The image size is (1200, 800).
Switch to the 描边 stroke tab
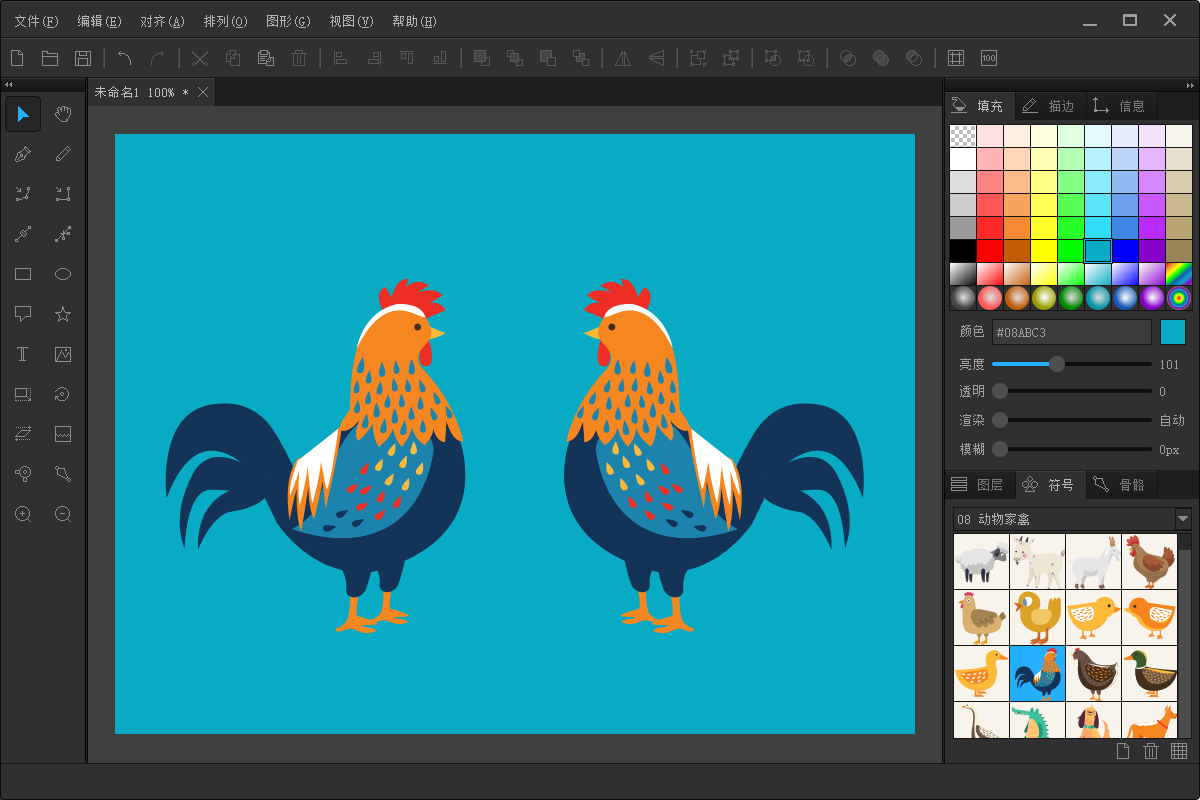(x=1050, y=105)
